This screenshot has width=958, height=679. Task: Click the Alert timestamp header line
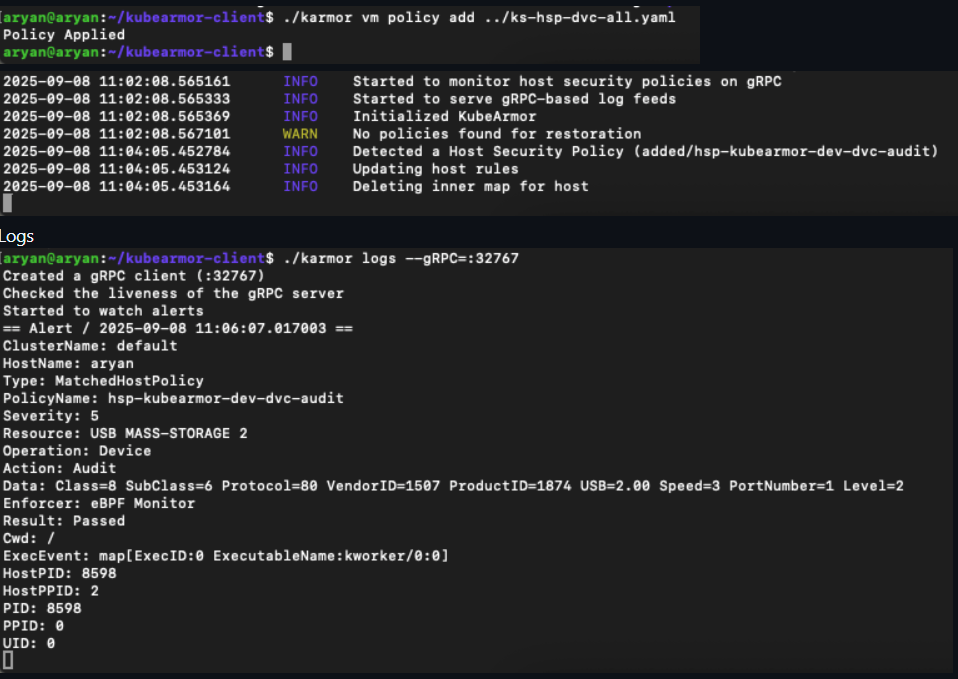[x=177, y=328]
